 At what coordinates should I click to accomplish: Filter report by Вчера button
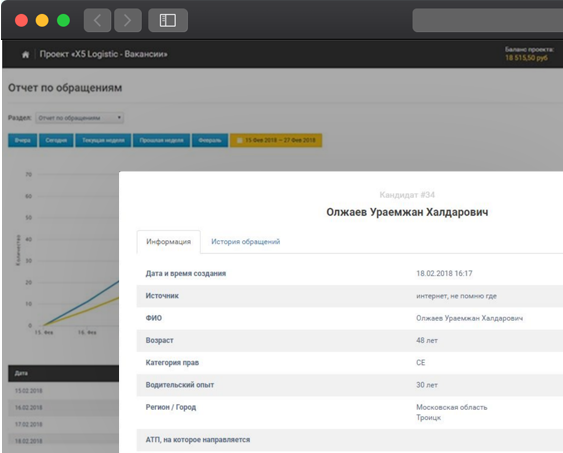point(22,140)
